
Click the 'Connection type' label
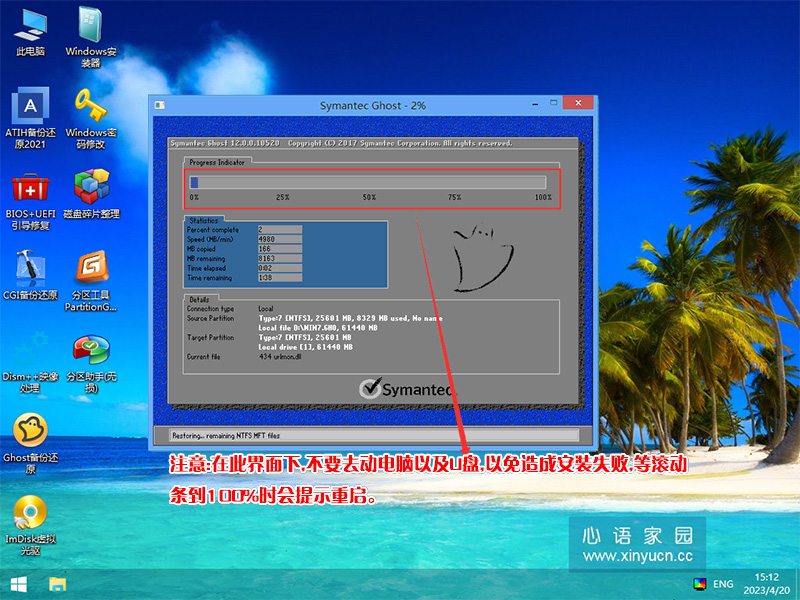click(210, 309)
